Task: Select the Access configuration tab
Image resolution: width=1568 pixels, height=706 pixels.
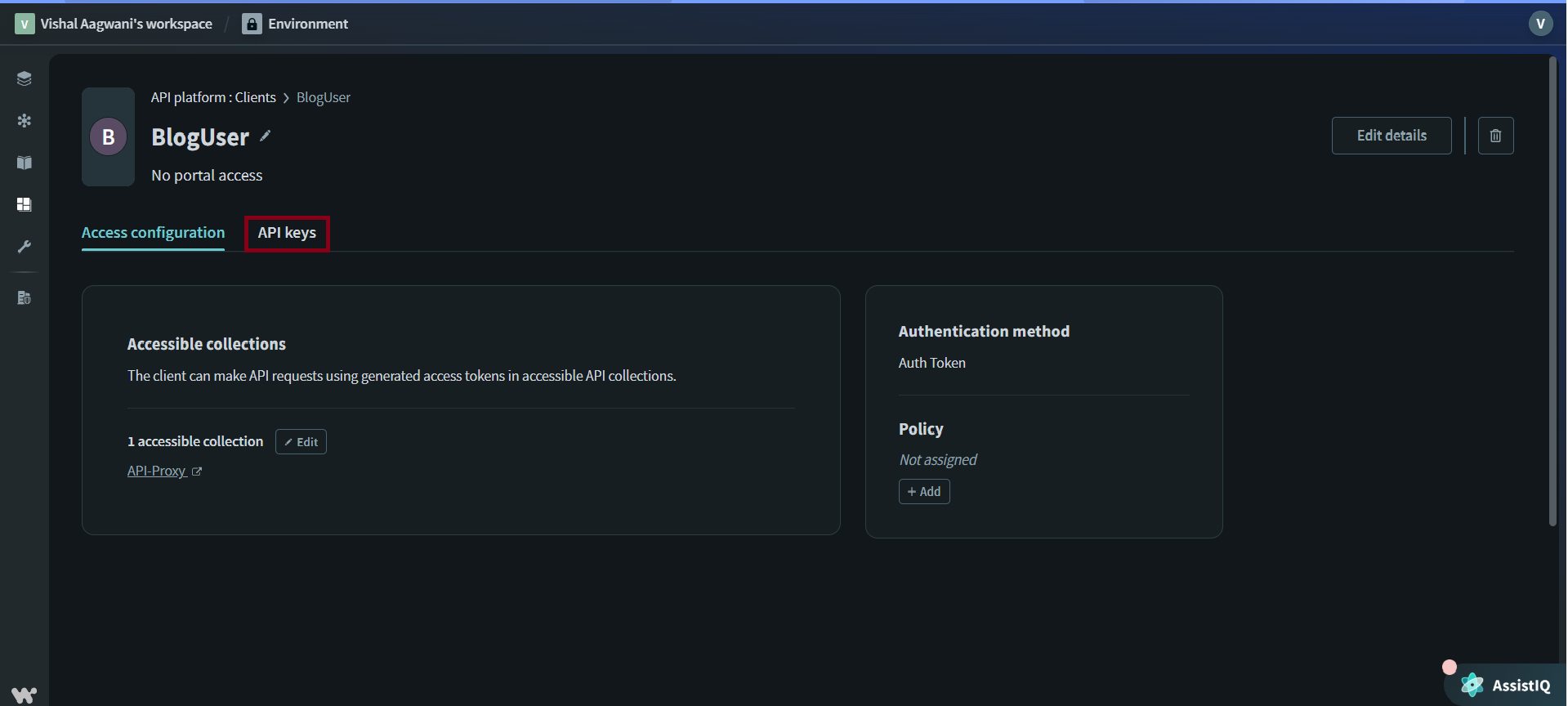Action: click(153, 233)
